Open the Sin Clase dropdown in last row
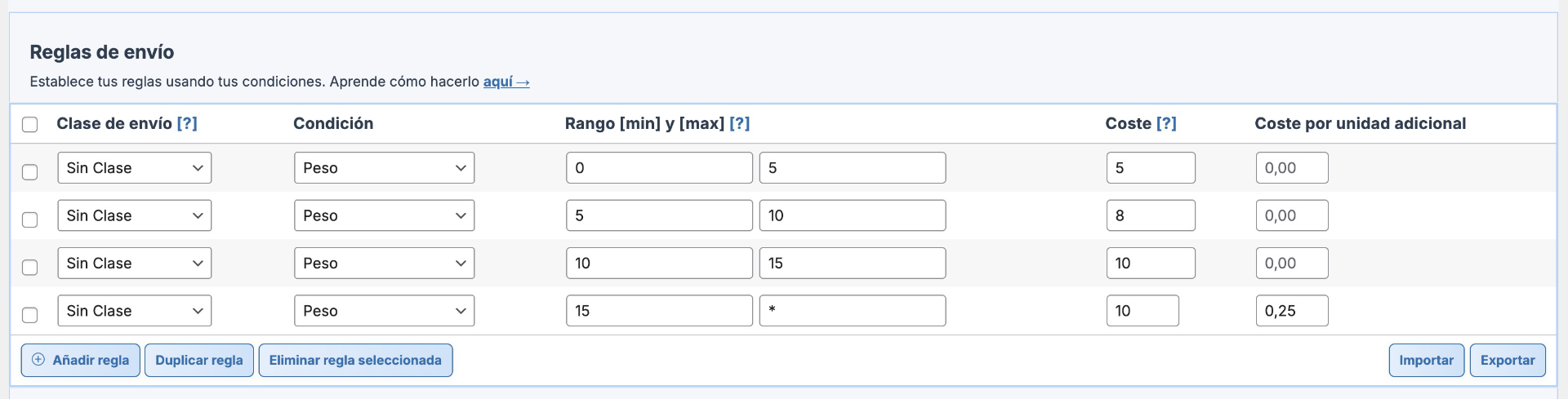The width and height of the screenshot is (1568, 399). [135, 311]
